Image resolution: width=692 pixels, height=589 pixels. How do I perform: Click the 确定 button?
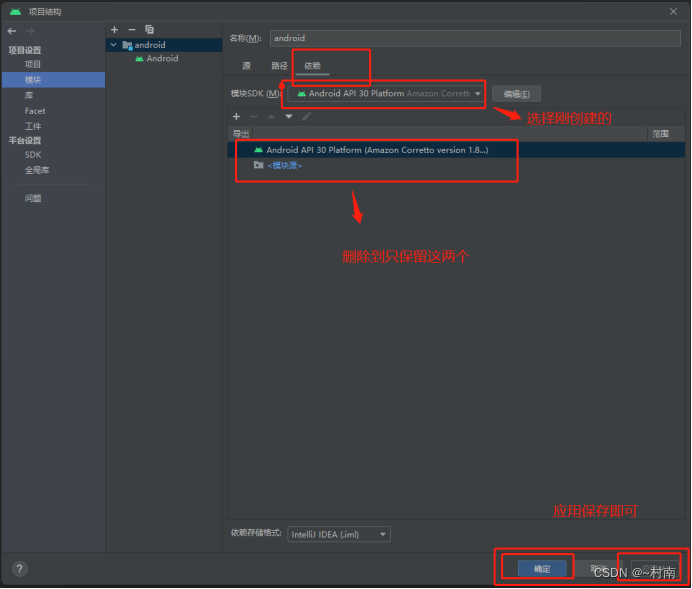tap(542, 570)
